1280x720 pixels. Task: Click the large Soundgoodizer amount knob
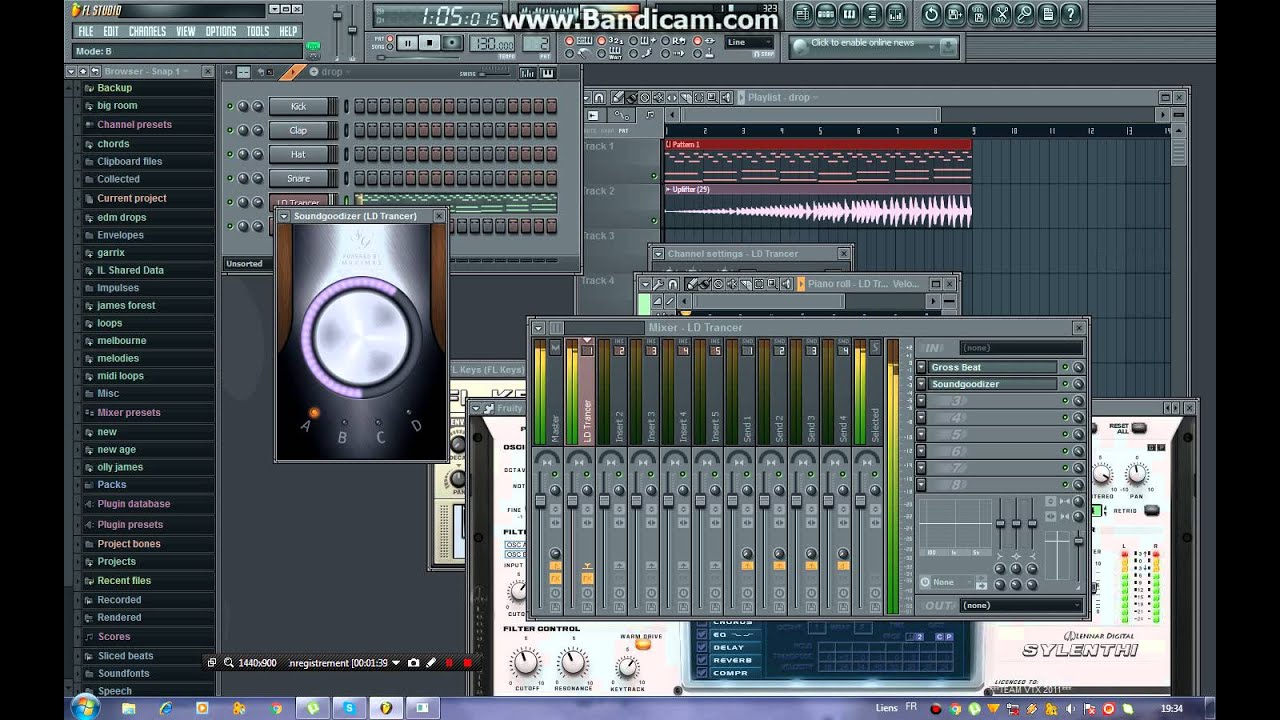362,338
